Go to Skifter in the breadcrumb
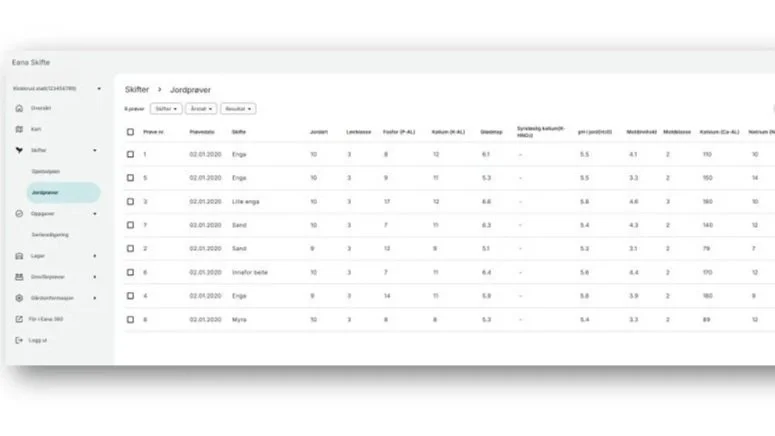The width and height of the screenshot is (775, 436). coord(137,89)
